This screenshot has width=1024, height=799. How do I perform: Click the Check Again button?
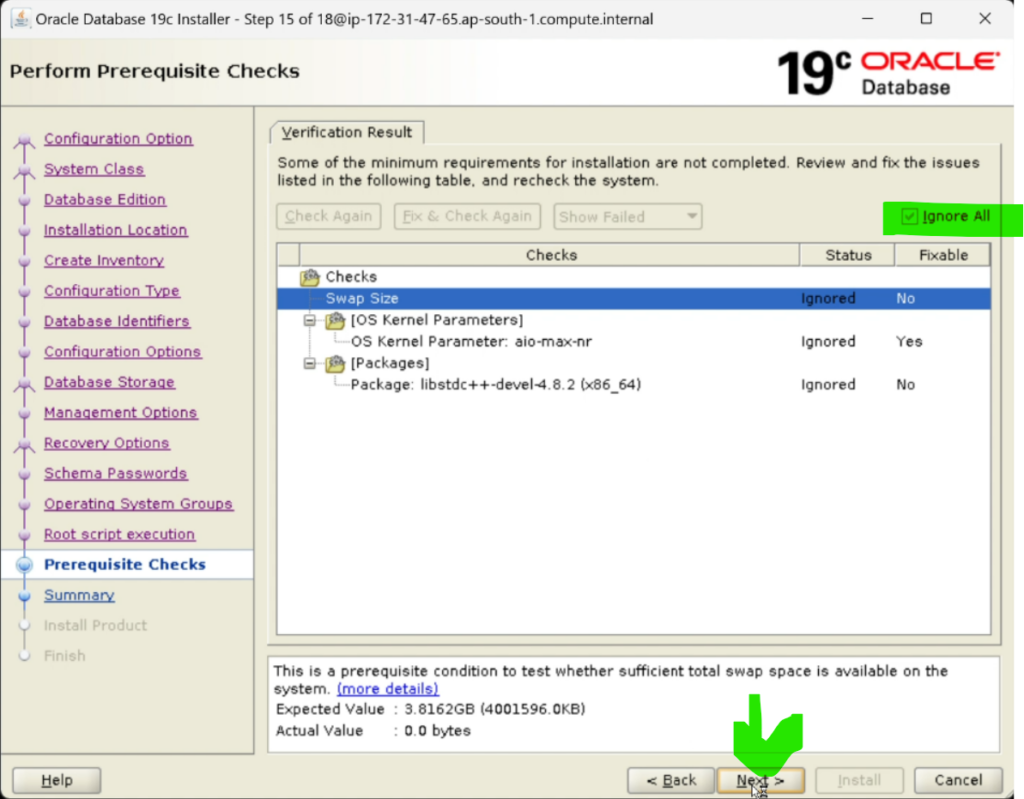point(328,216)
